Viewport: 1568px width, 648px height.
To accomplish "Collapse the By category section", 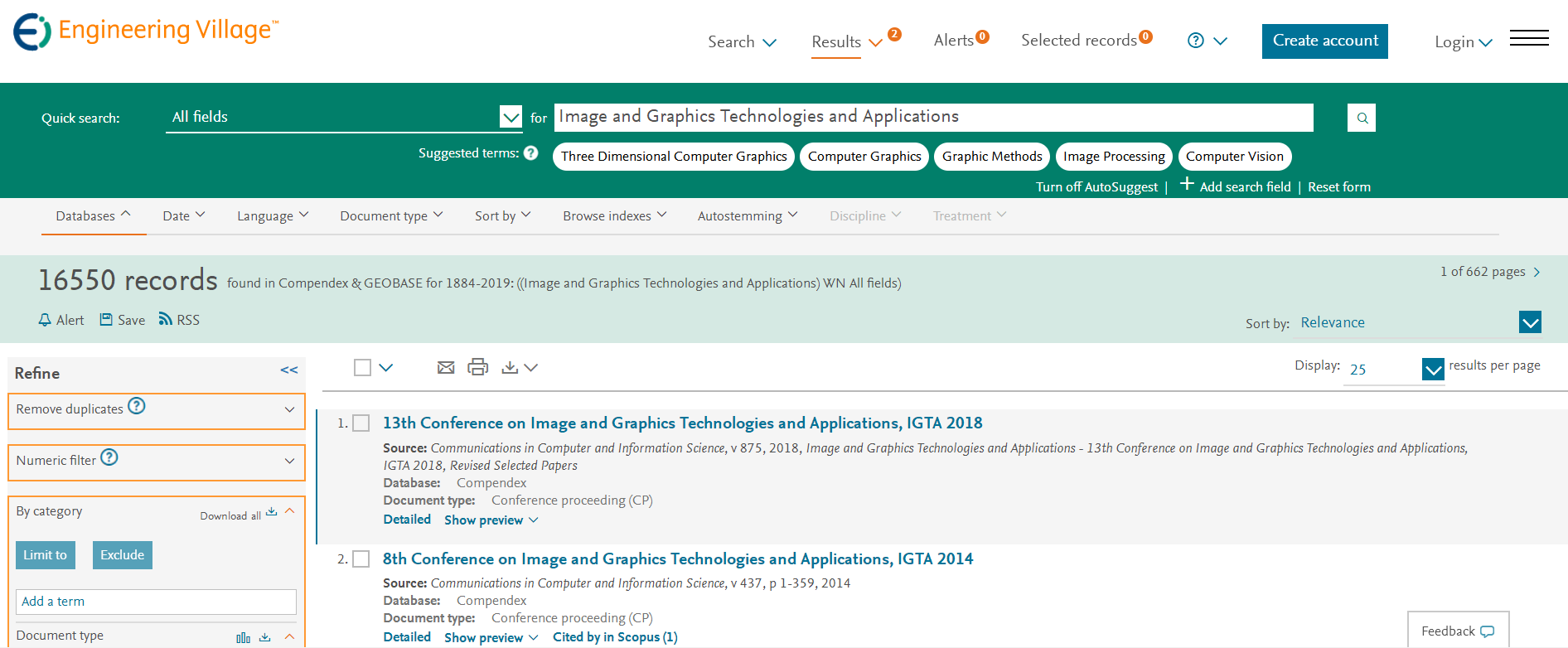I will [x=289, y=511].
